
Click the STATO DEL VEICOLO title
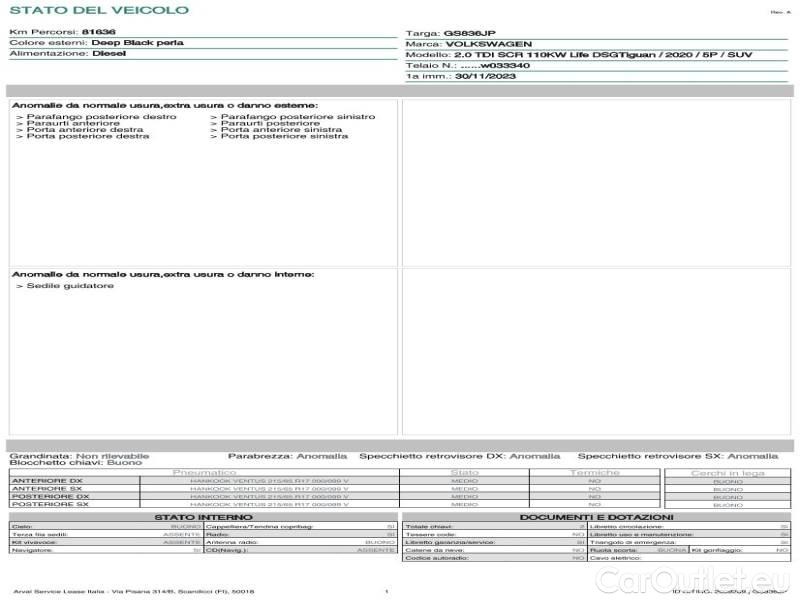point(70,10)
